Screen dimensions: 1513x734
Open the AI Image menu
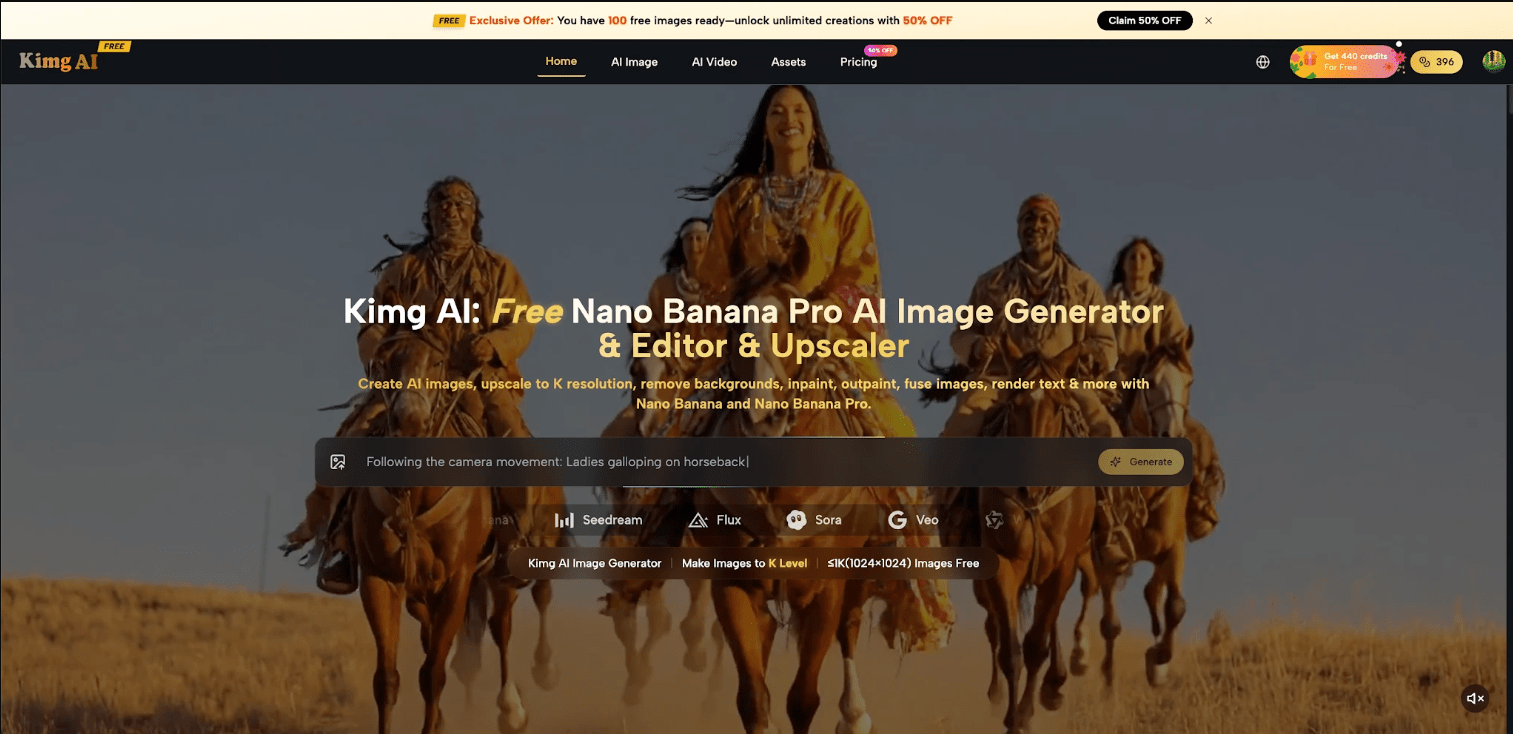pos(634,62)
